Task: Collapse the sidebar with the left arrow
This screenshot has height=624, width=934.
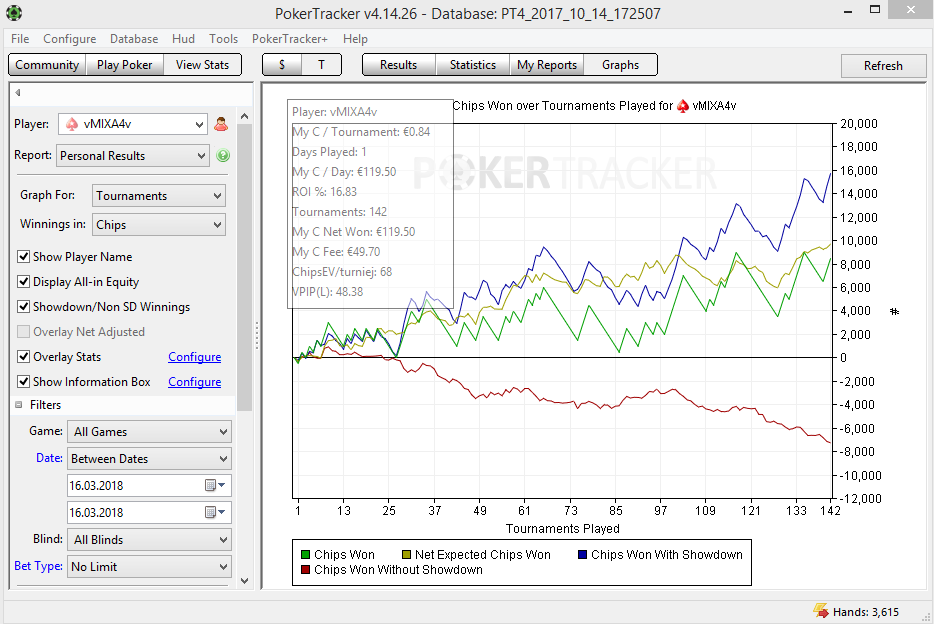Action: (x=18, y=92)
